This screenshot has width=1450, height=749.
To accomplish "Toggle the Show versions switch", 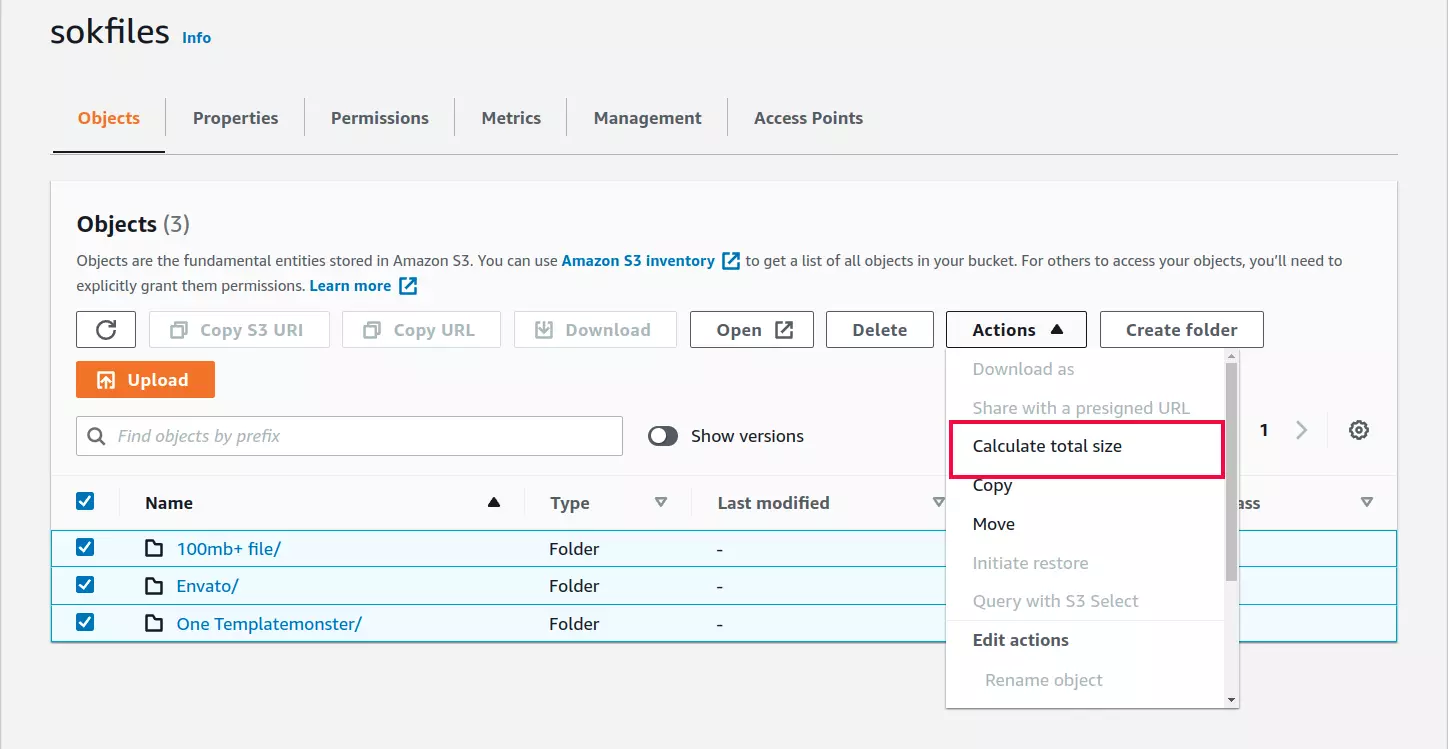I will click(663, 436).
